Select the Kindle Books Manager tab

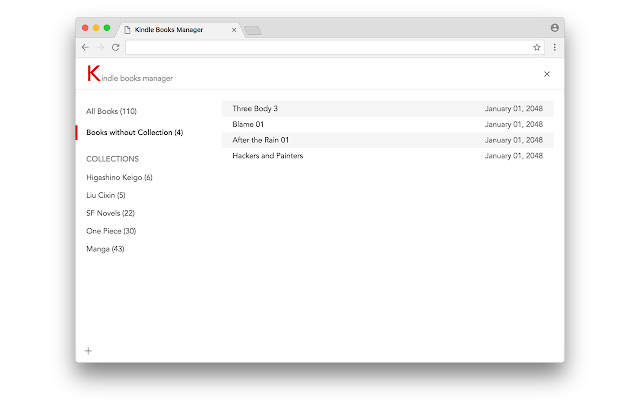coord(178,30)
